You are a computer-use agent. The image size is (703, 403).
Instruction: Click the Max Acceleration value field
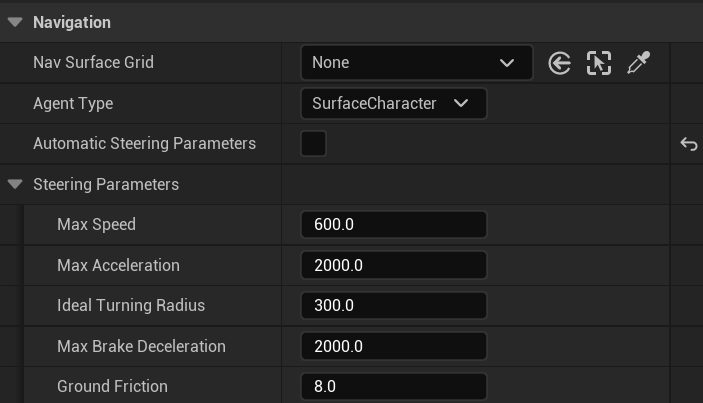pos(393,266)
